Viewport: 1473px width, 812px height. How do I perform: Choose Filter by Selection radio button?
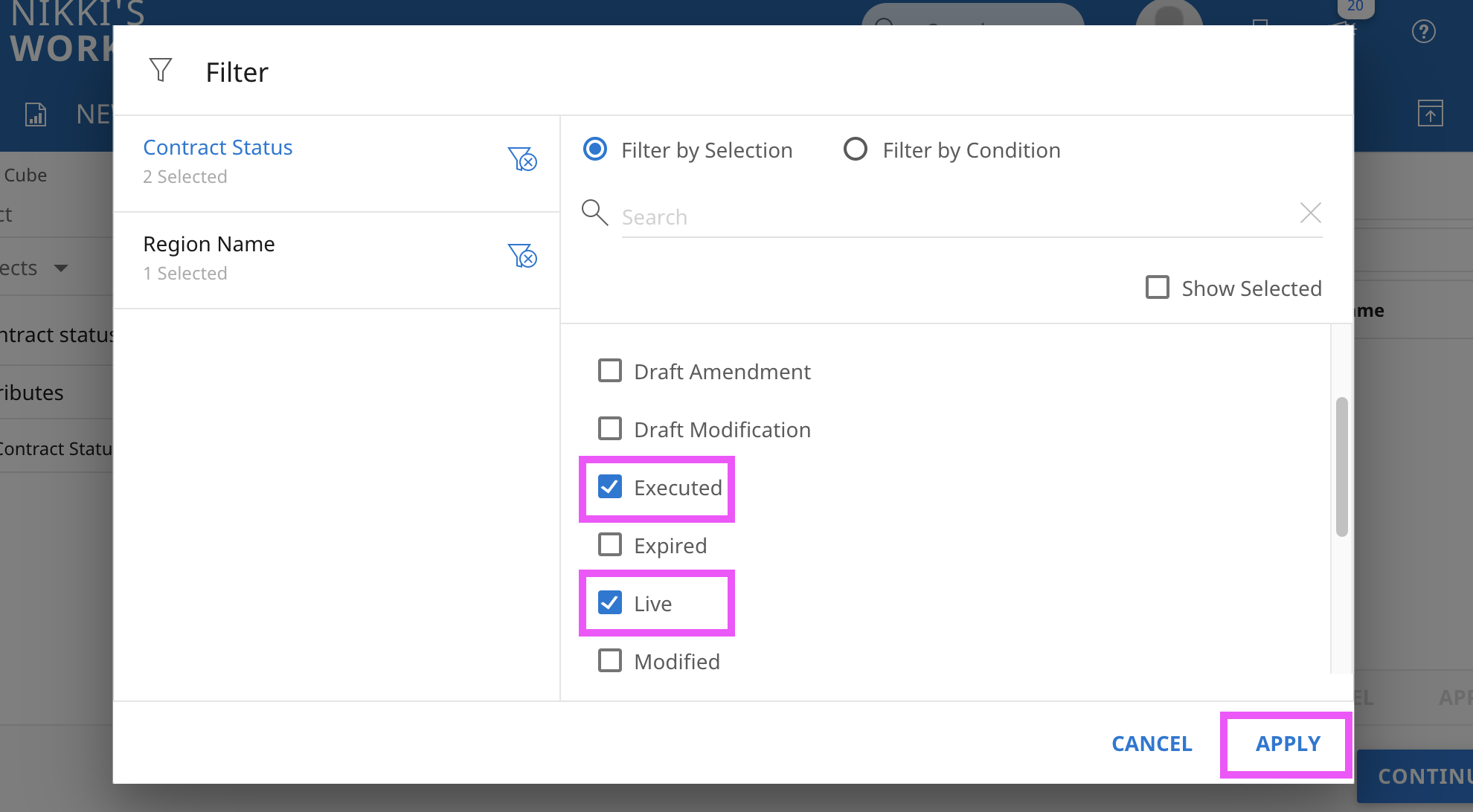click(x=595, y=149)
